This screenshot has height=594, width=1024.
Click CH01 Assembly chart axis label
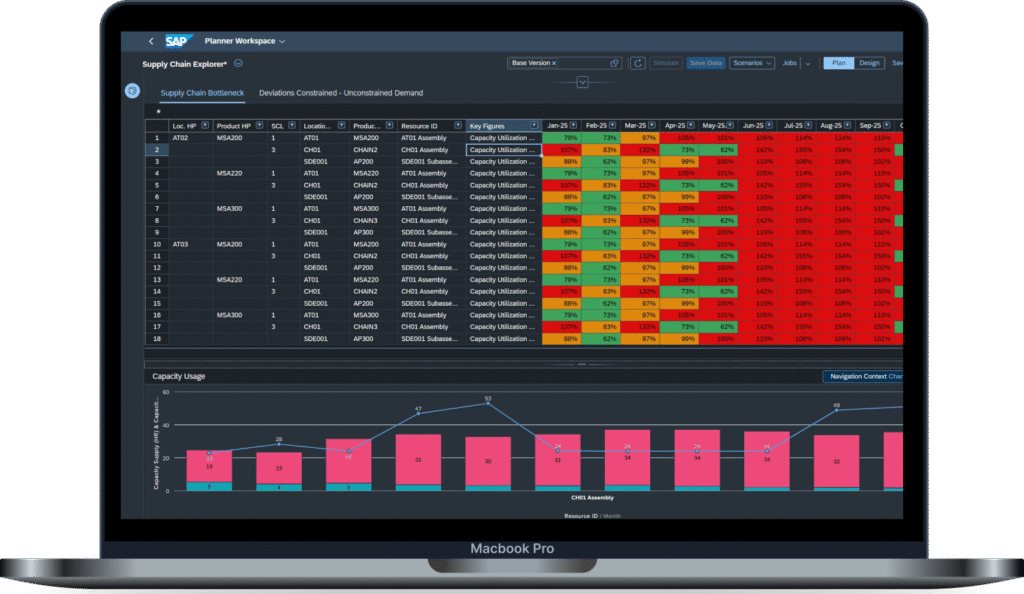(x=592, y=497)
